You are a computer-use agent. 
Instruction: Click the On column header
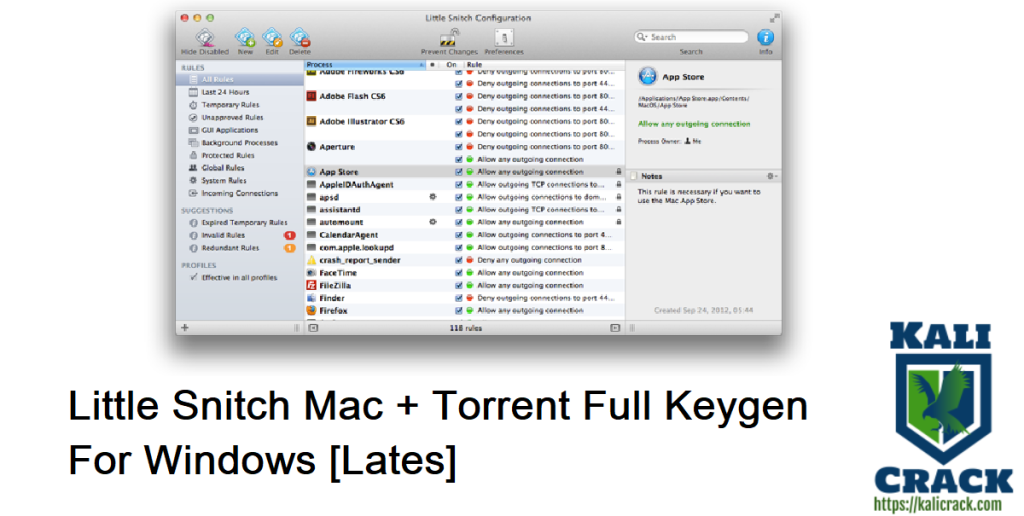coord(451,65)
